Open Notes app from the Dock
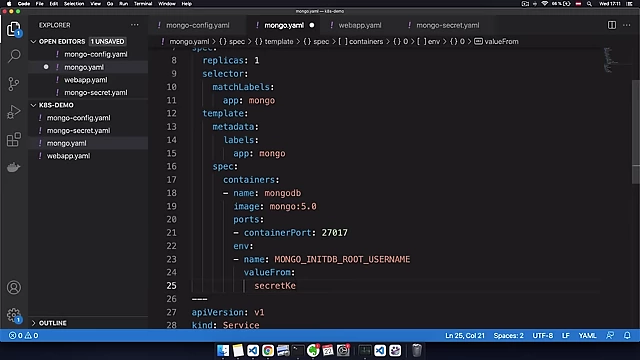This screenshot has width=640, height=360. pyautogui.click(x=238, y=350)
